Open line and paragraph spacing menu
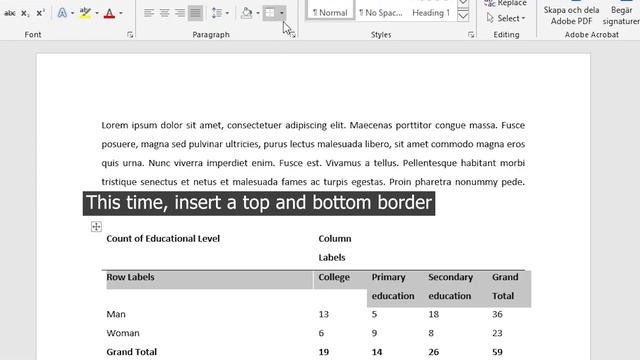This screenshot has width=640, height=360. (220, 13)
